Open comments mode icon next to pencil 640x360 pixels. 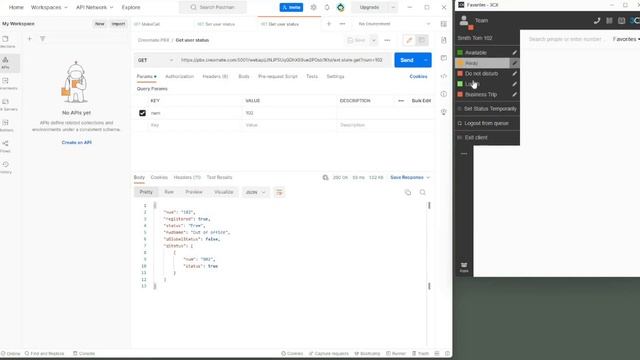[x=422, y=40]
